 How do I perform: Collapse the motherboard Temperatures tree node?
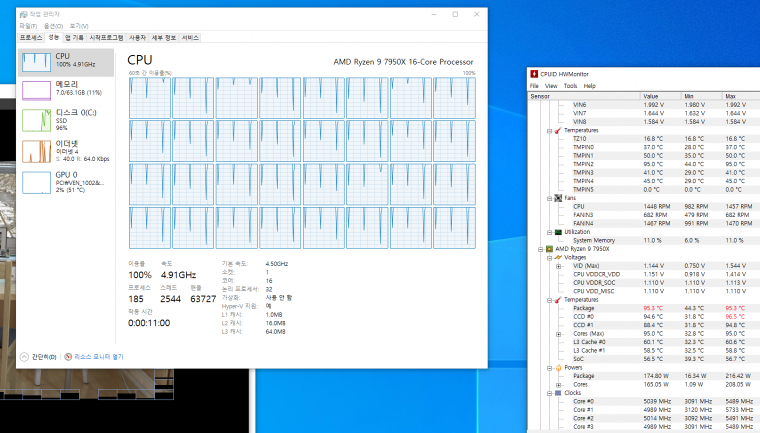tap(549, 130)
